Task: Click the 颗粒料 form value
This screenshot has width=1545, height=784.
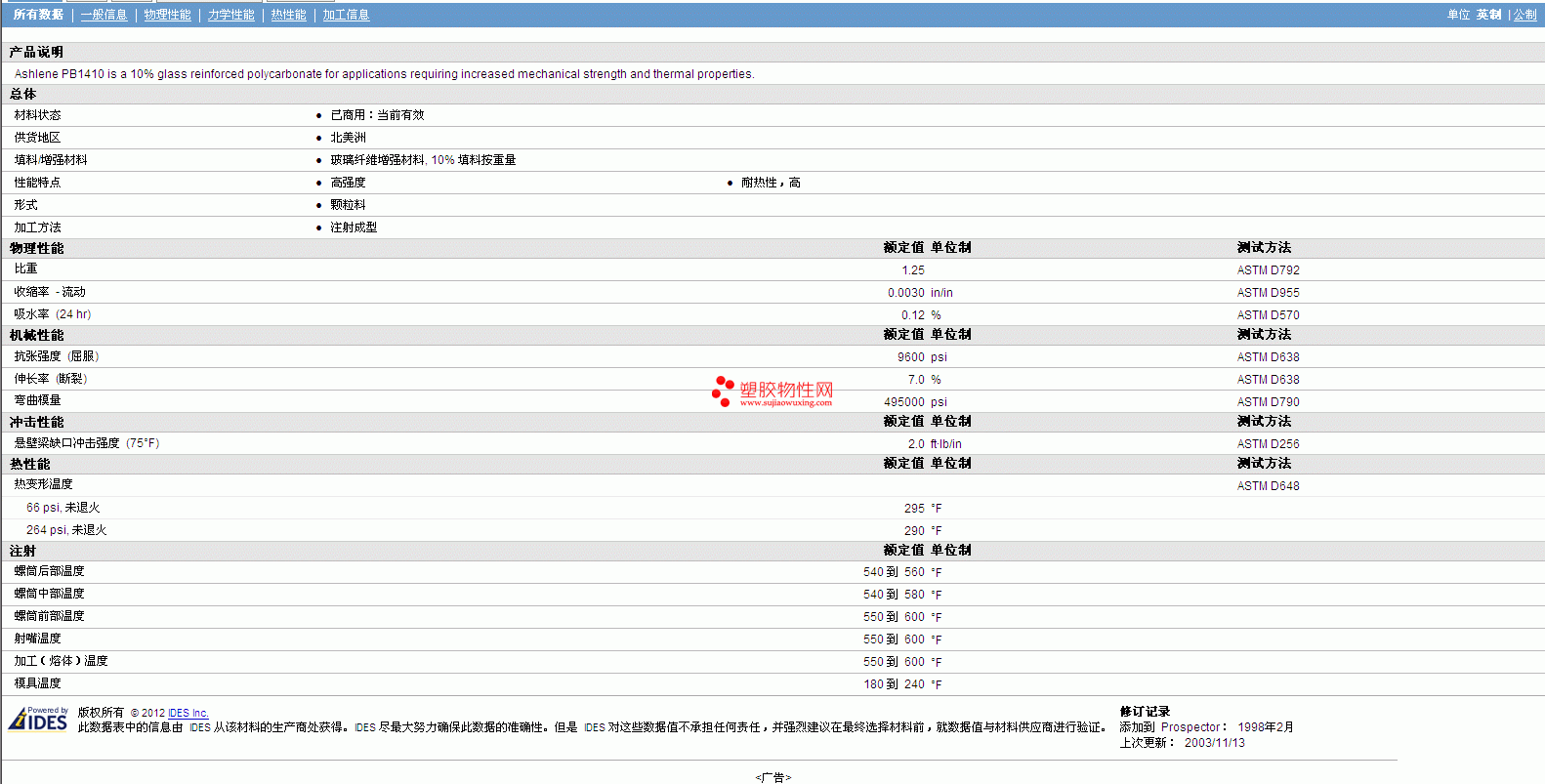Action: tap(348, 205)
